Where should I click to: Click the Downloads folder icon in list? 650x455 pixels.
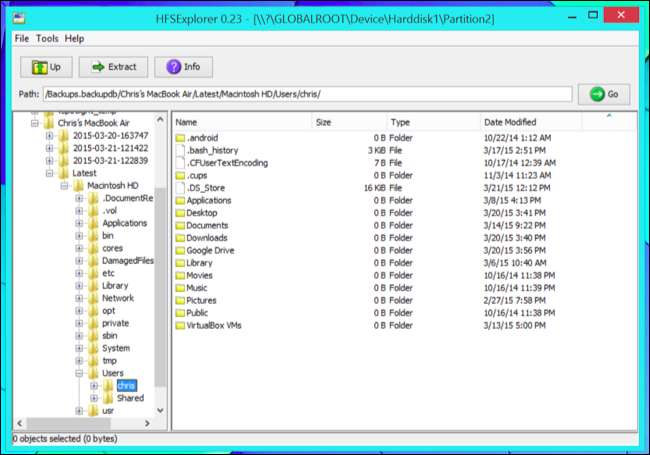click(x=180, y=238)
